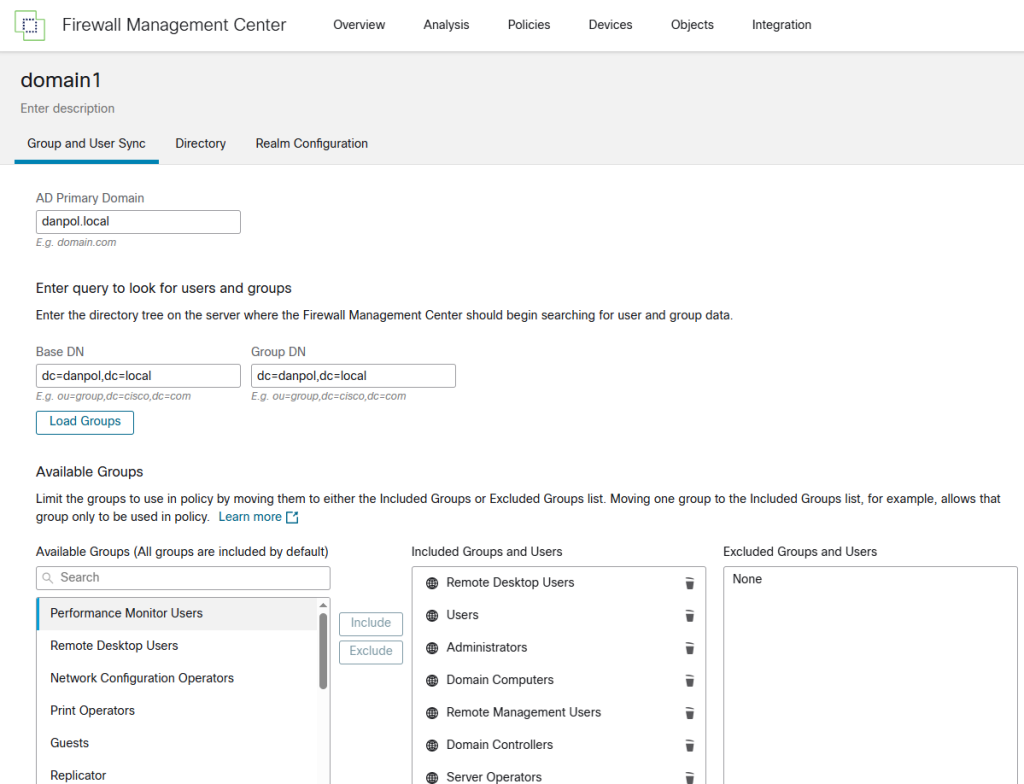Viewport: 1024px width, 784px height.
Task: Click globe icon beside Remote Desktop Users
Action: click(432, 583)
